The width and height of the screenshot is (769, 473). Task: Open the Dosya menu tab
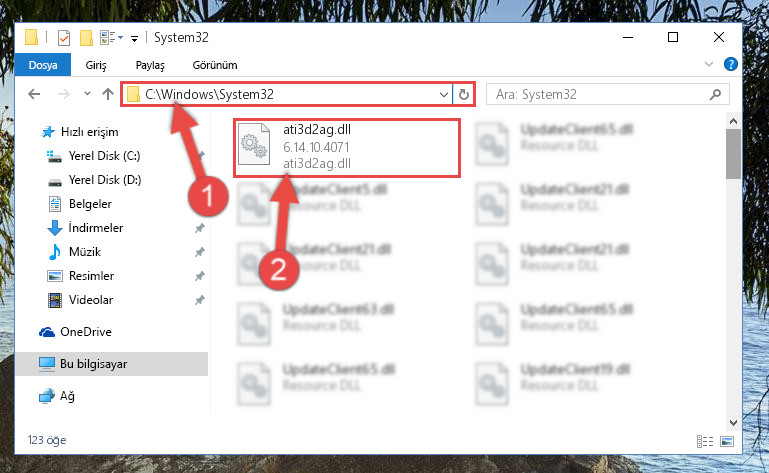(x=43, y=65)
